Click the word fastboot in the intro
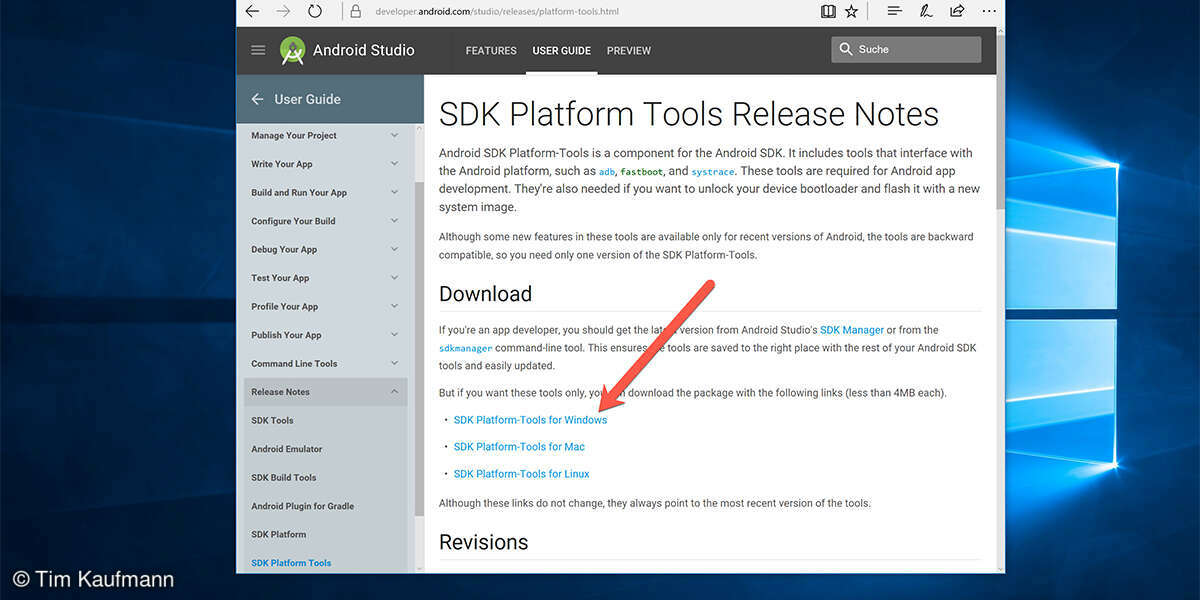This screenshot has width=1200, height=600. [x=641, y=172]
